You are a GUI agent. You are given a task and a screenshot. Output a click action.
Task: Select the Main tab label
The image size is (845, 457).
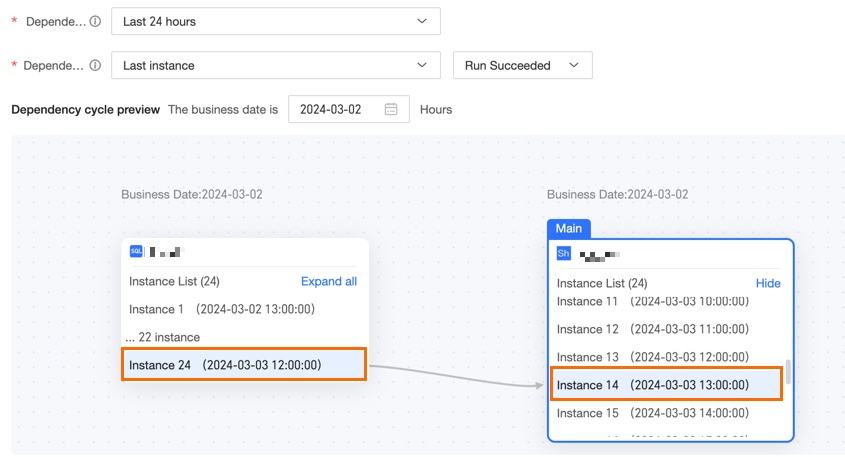tap(569, 228)
